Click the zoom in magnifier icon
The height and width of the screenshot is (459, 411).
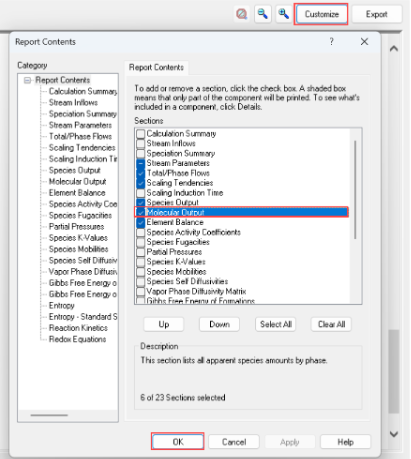(x=283, y=14)
